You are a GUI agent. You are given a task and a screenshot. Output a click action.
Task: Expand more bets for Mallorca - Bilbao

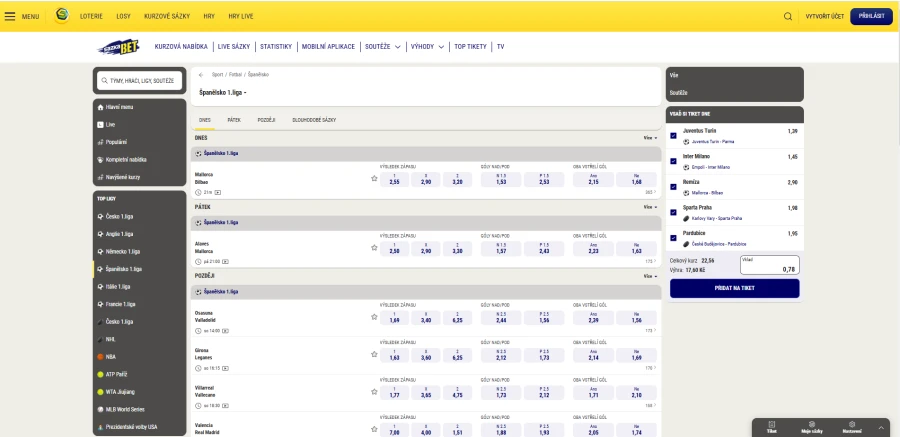point(650,192)
